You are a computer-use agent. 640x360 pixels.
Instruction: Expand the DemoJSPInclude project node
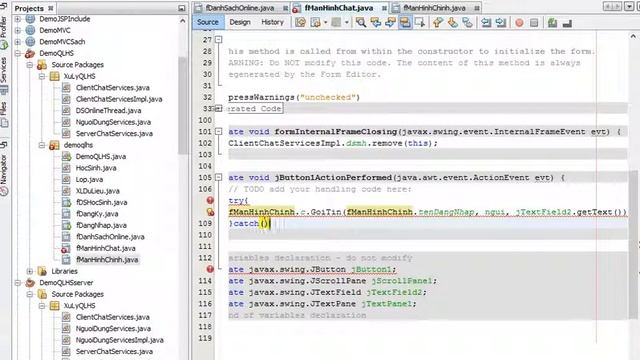tap(18, 19)
